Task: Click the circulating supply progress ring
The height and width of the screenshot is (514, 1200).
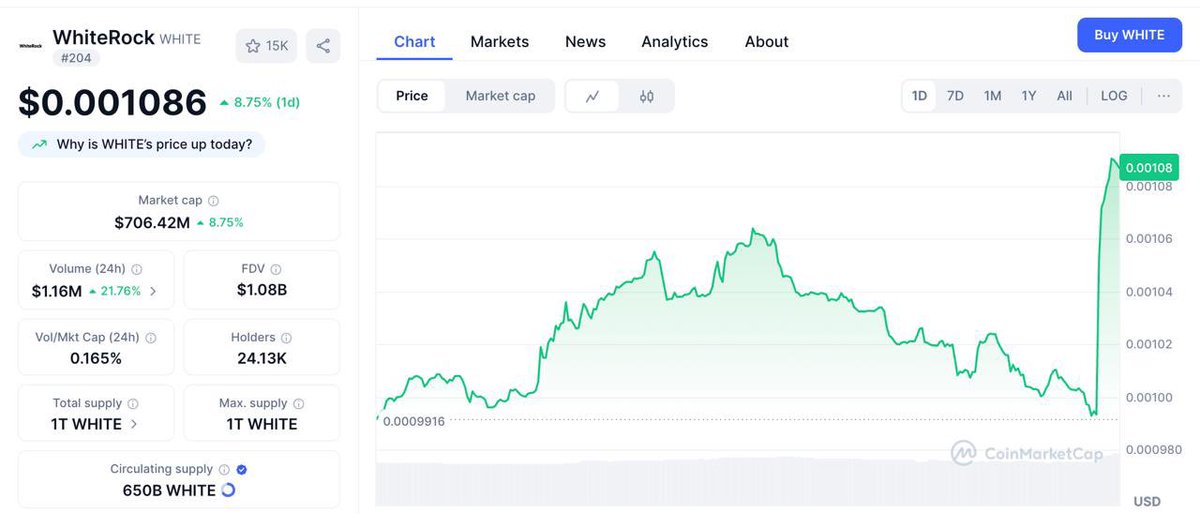Action: (227, 490)
